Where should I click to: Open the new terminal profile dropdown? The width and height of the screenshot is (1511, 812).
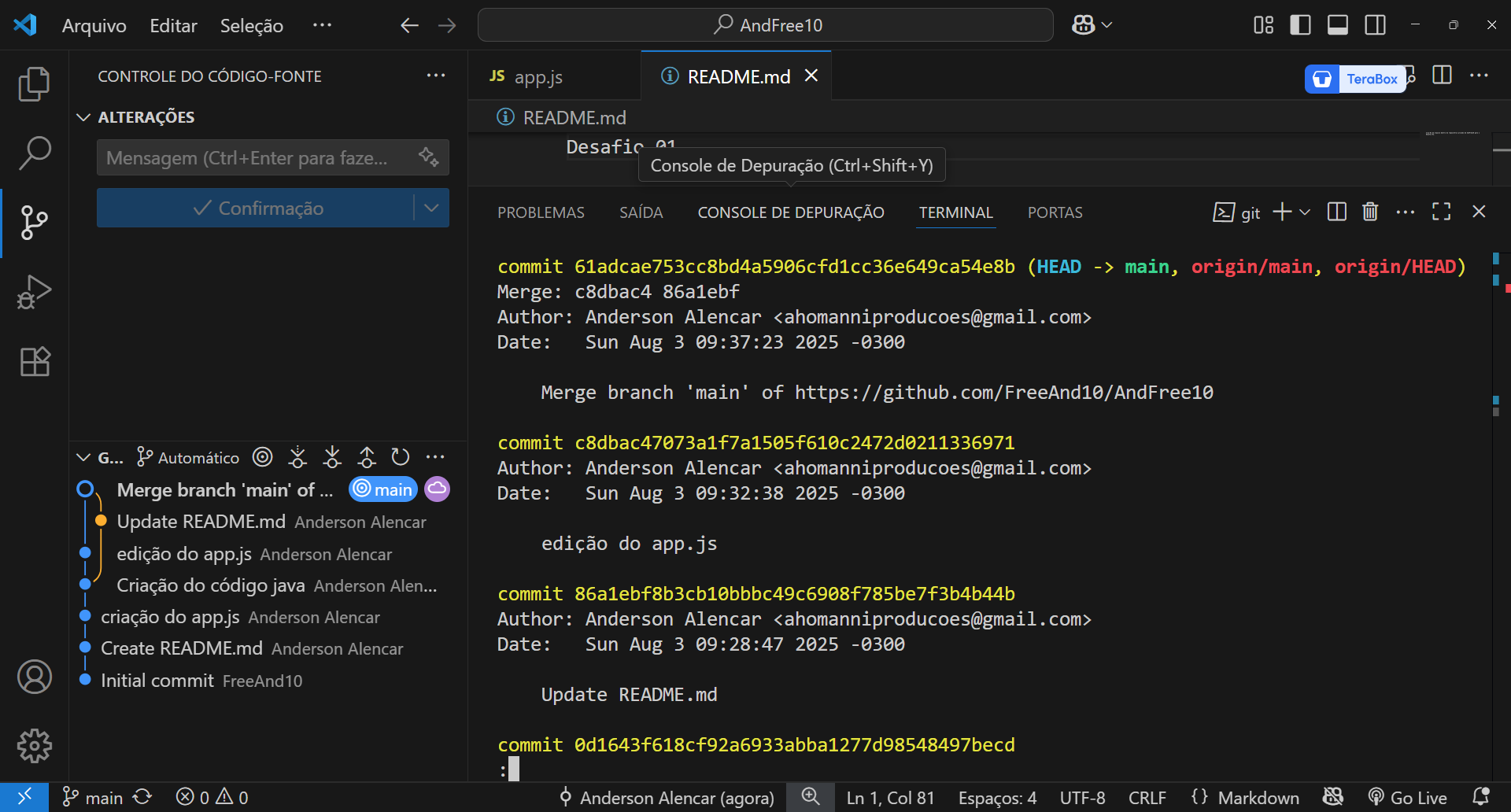[x=1305, y=212]
